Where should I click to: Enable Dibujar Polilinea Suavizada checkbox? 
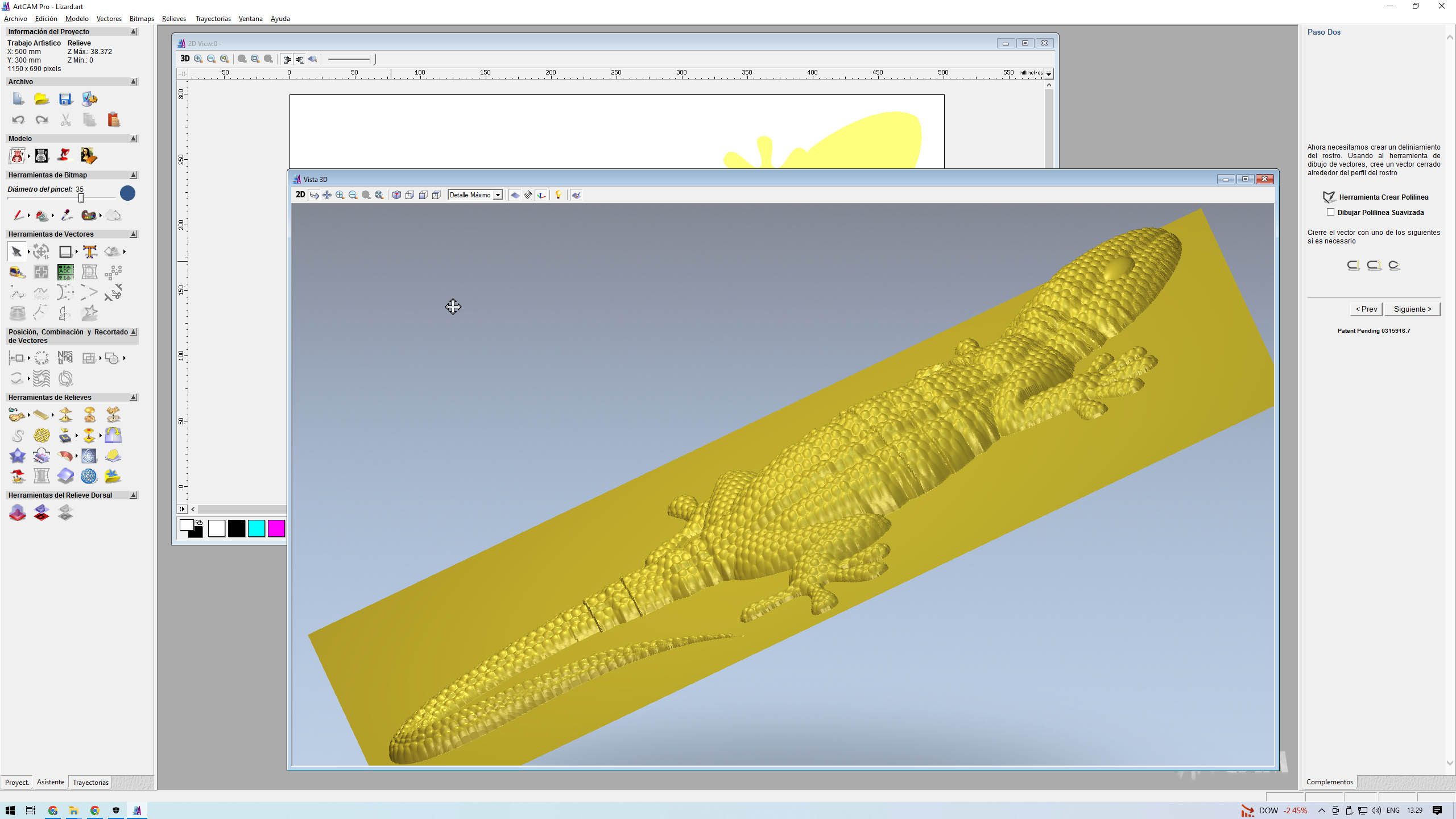coord(1330,212)
